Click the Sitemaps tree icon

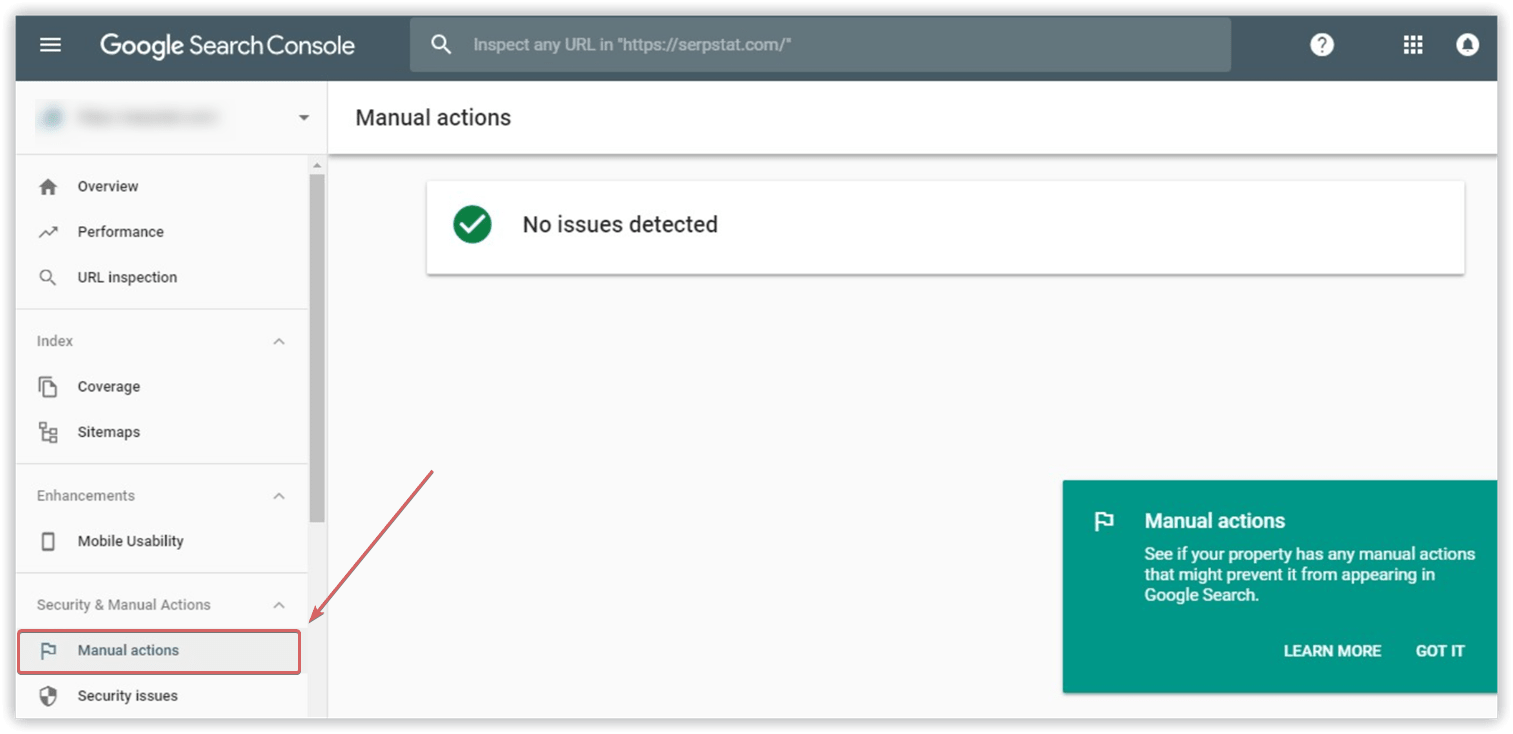[48, 432]
